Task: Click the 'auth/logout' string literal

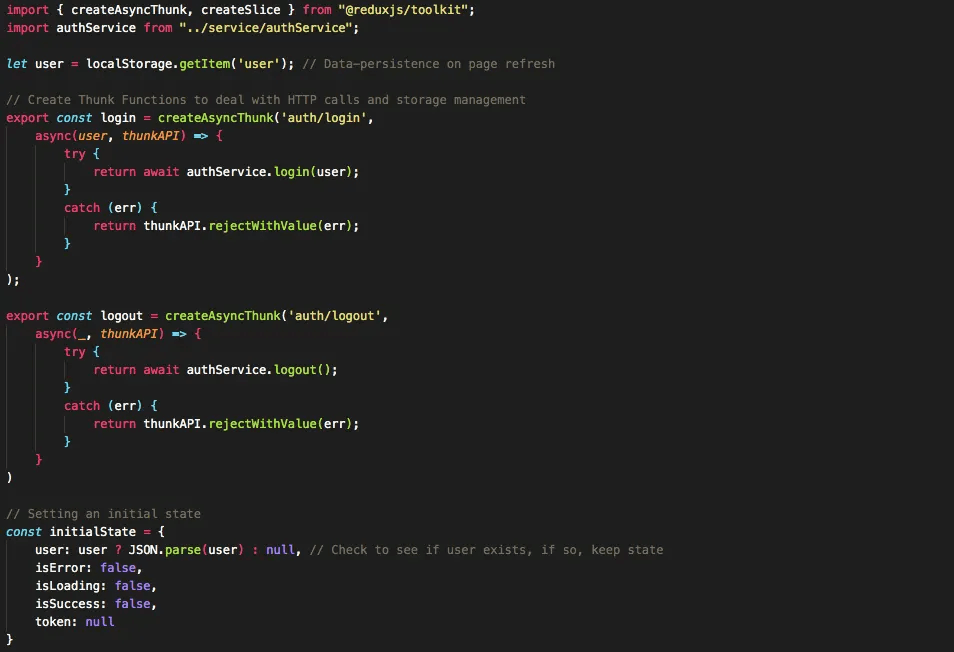Action: click(x=336, y=316)
